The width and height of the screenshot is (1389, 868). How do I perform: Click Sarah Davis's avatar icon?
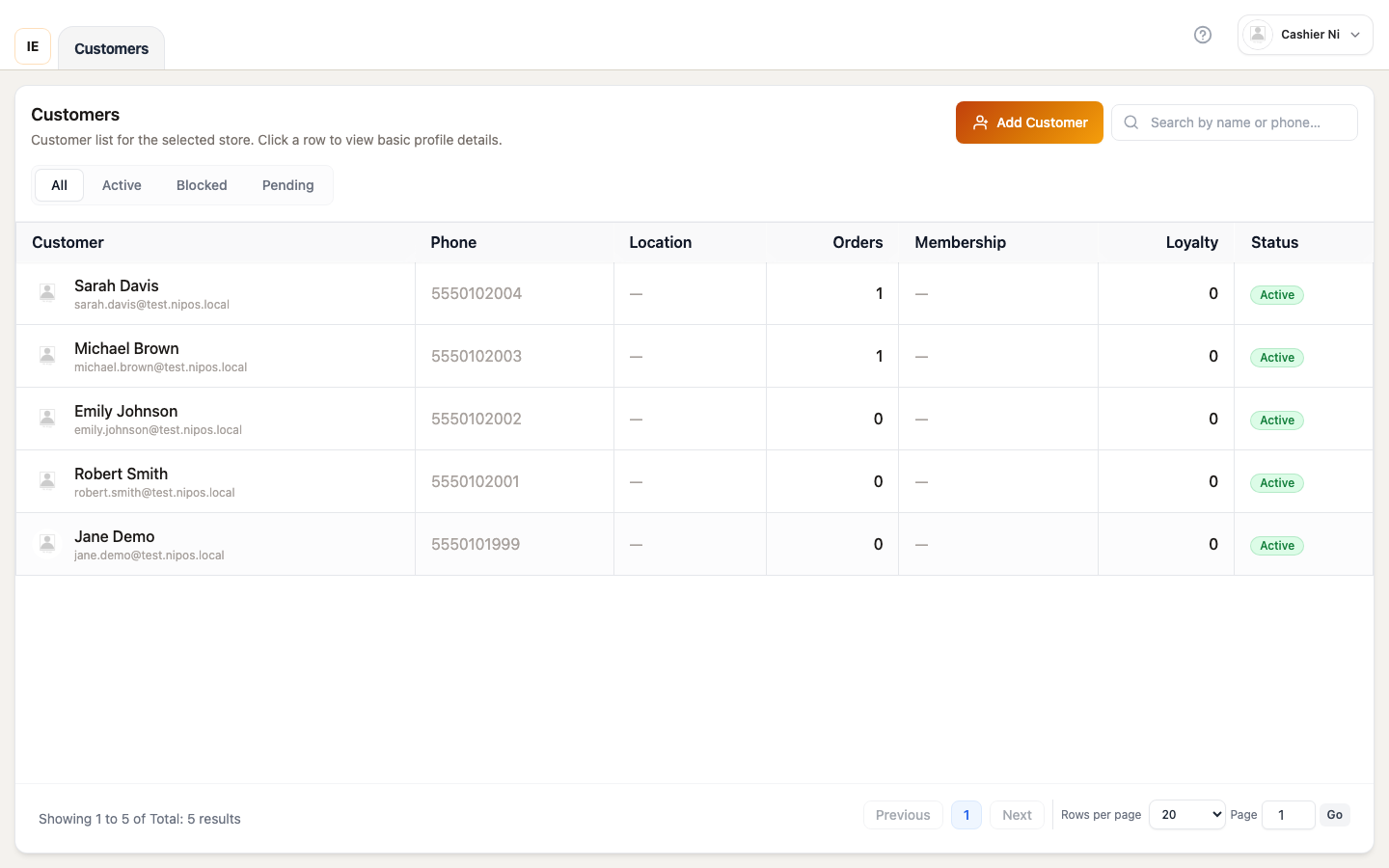pos(47,293)
